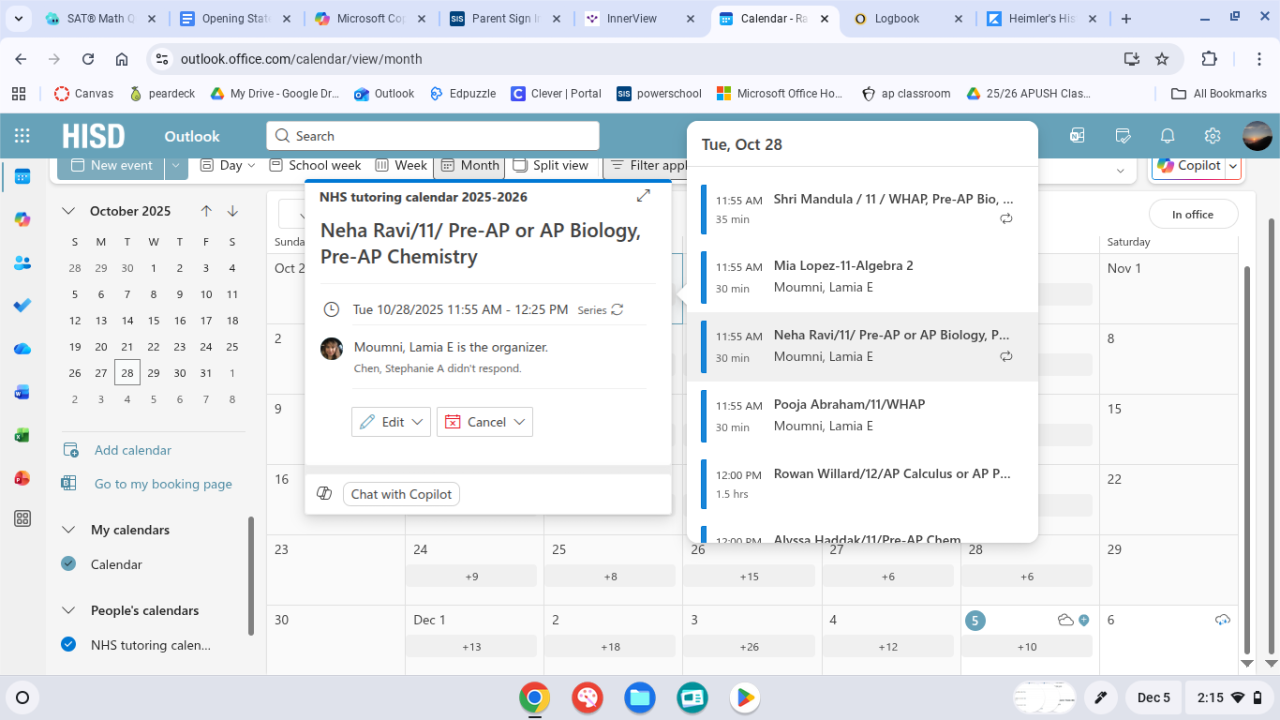Toggle the Calendar checkbox under My calendars
1280x720 pixels.
tap(68, 564)
